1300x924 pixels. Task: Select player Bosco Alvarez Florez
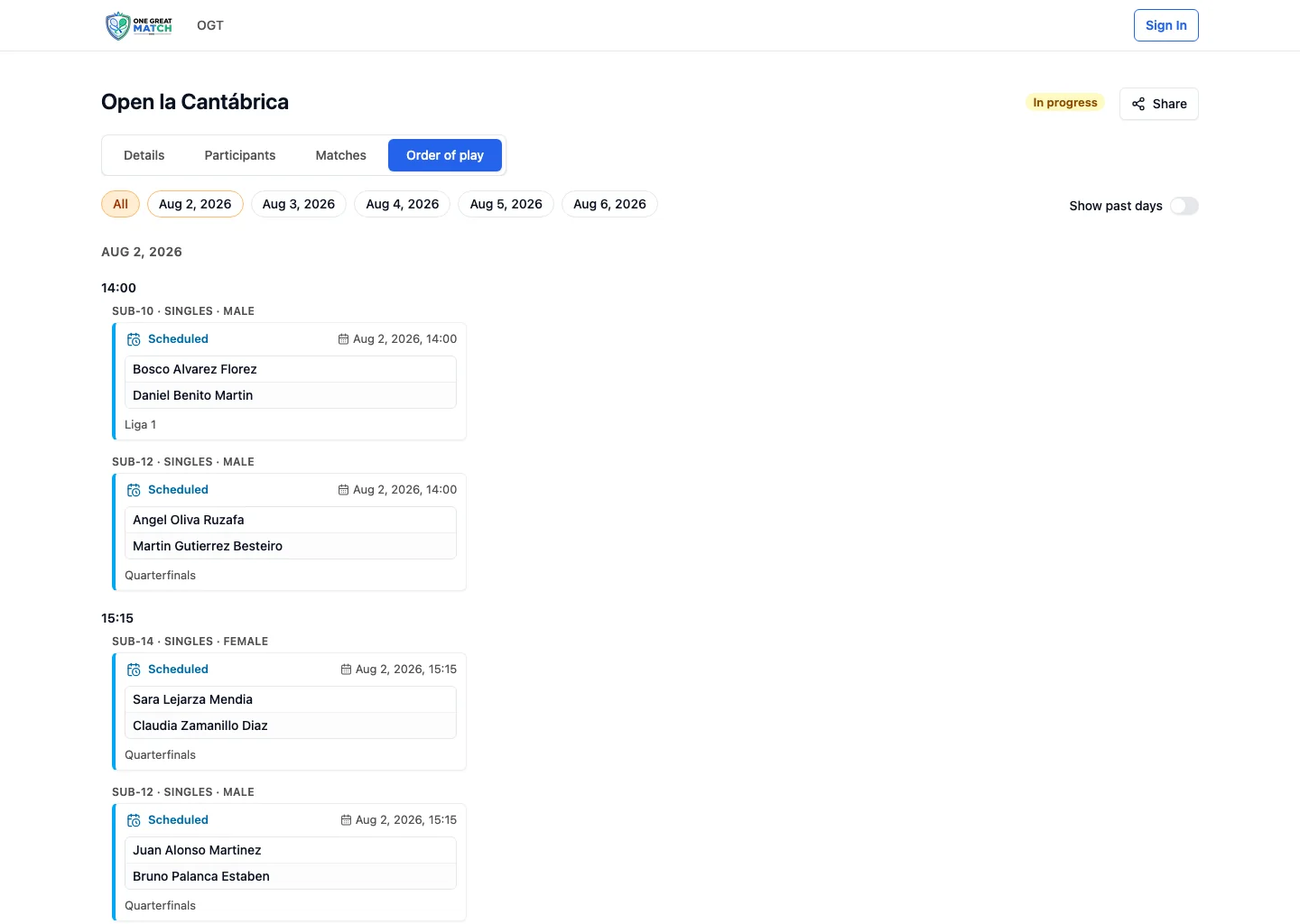pyautogui.click(x=291, y=369)
